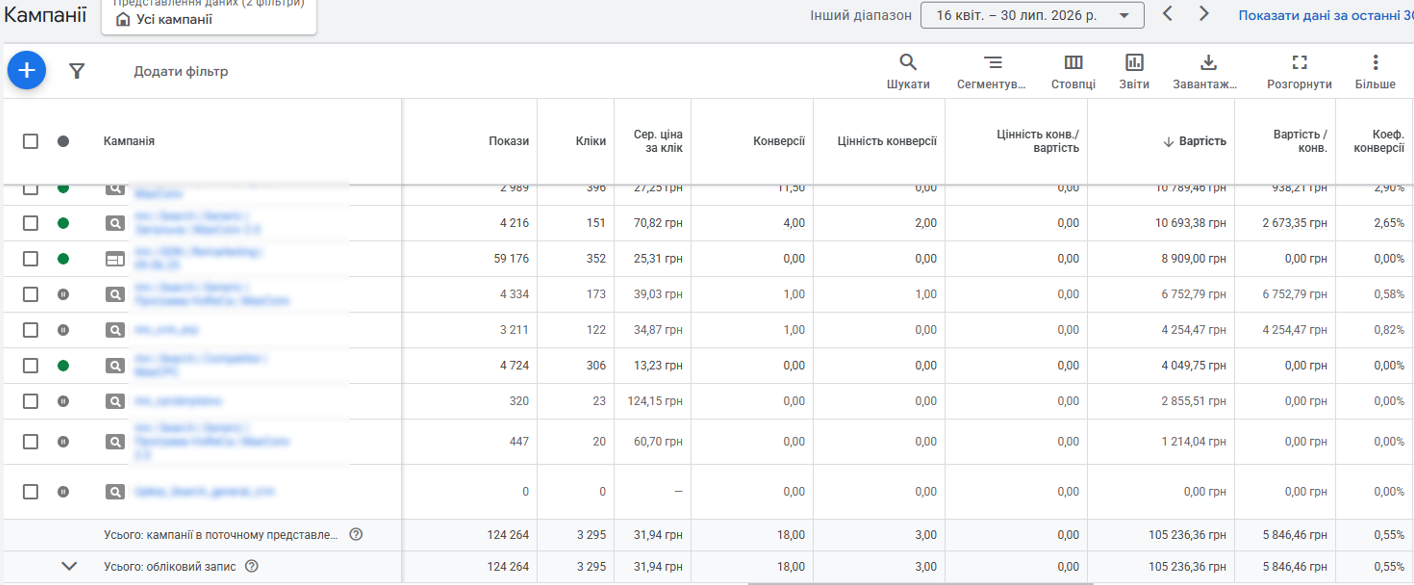Image resolution: width=1414 pixels, height=585 pixels.
Task: Sort by the Покази column header
Action: click(509, 141)
